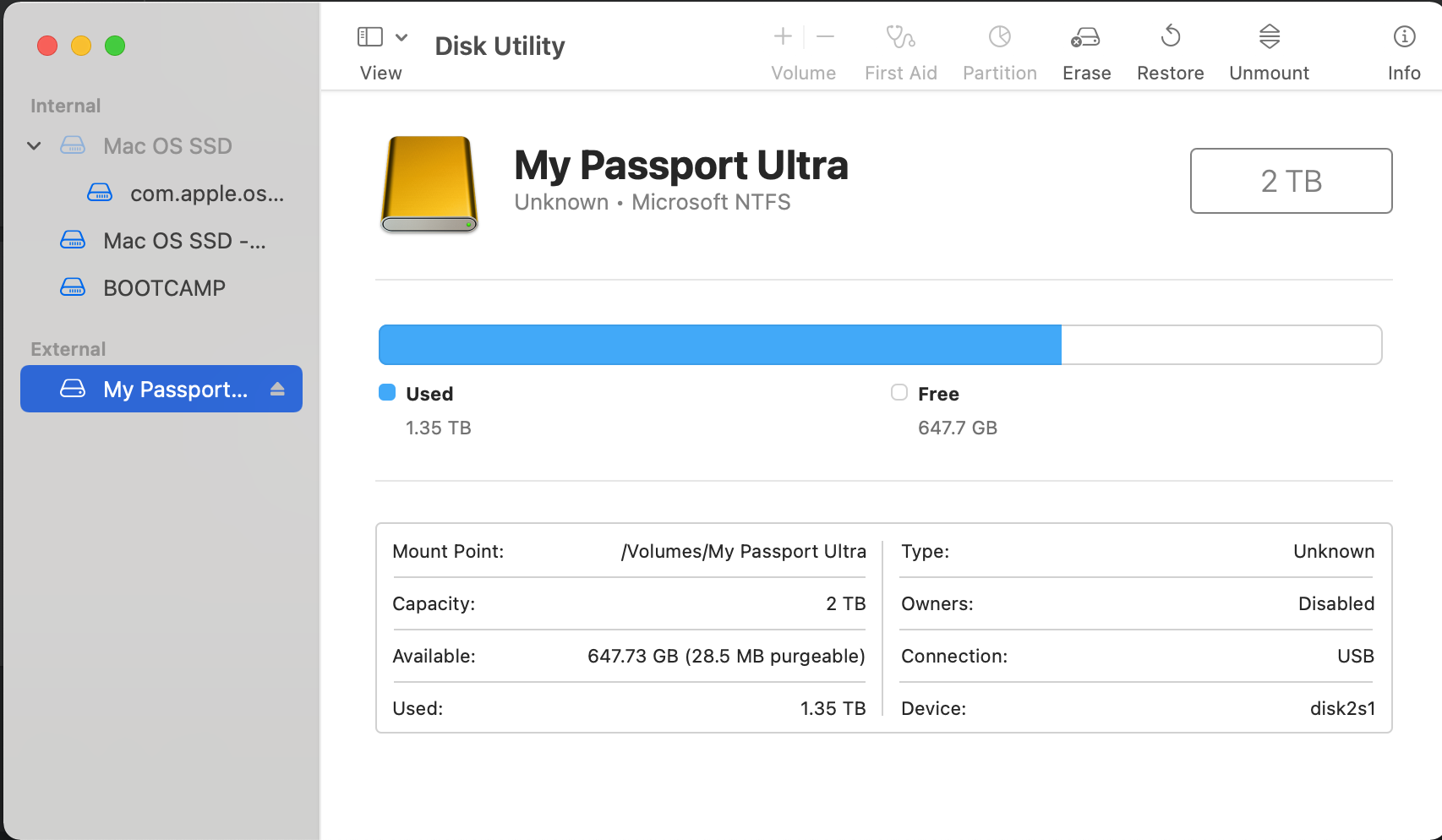Screen dimensions: 1442x840
Task: Click the Unmount toolbar icon
Action: 1270,36
